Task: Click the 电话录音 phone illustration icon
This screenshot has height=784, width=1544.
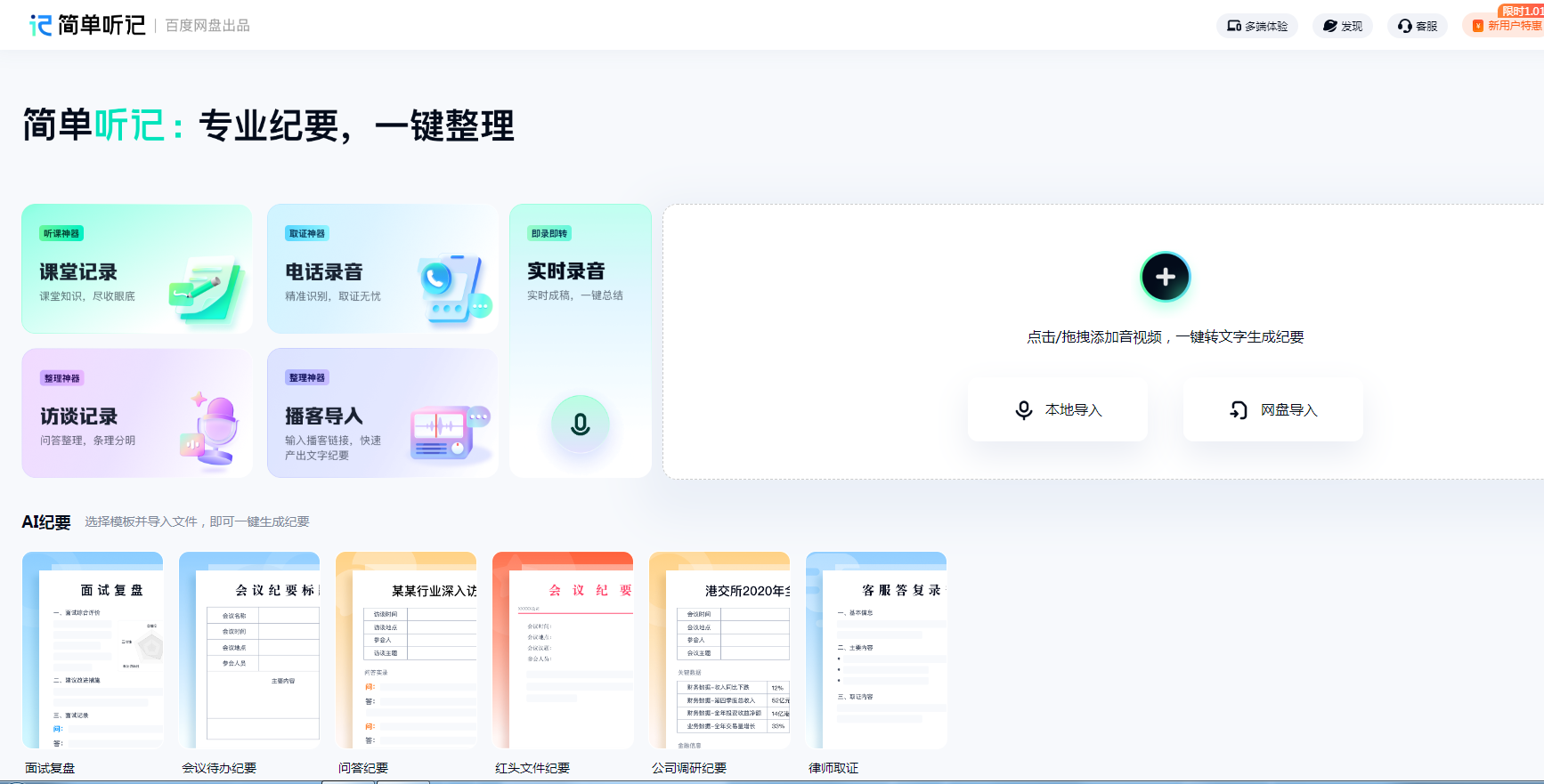Action: click(x=454, y=288)
